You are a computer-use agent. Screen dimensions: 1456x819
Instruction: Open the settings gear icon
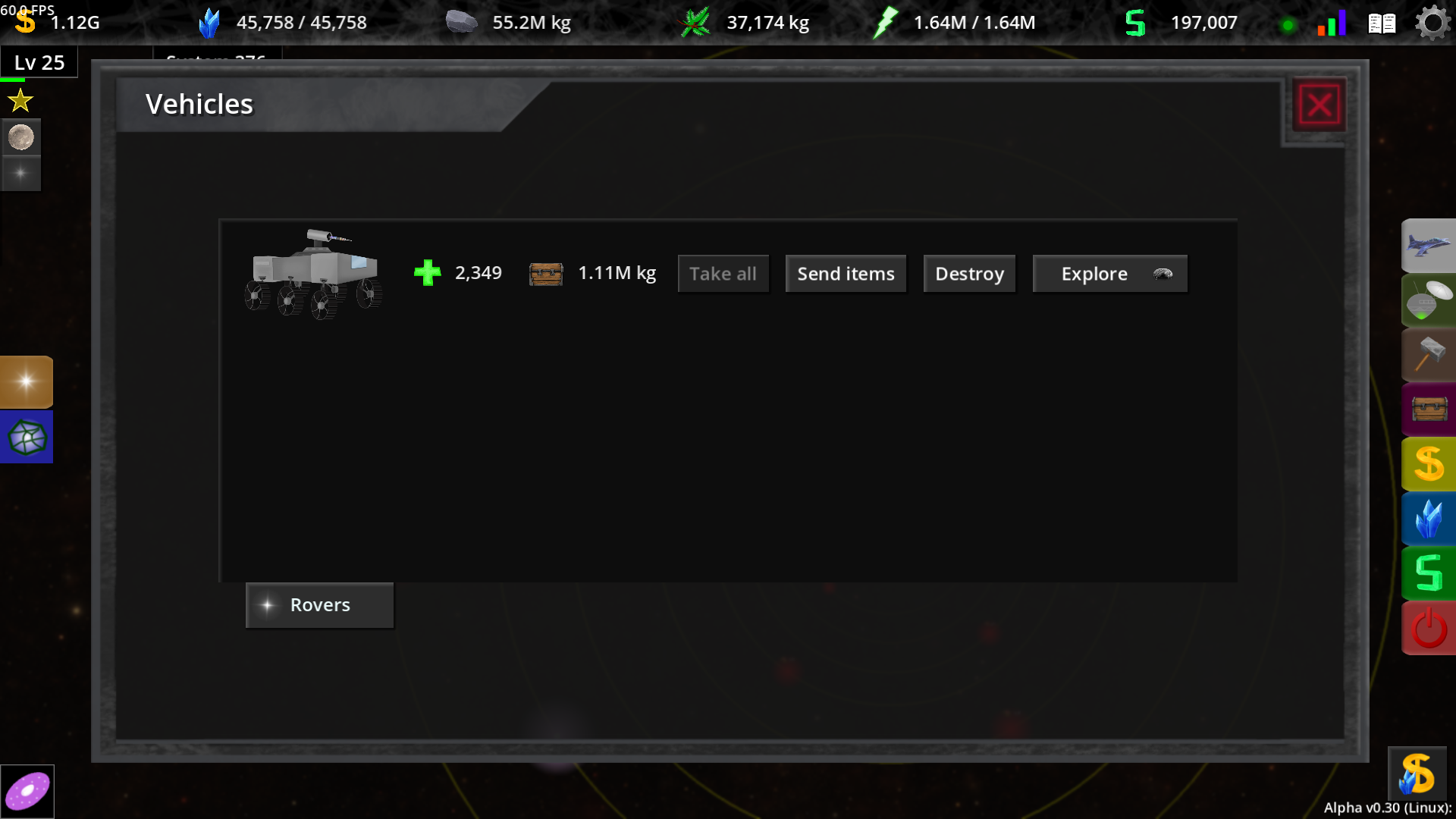(x=1432, y=23)
